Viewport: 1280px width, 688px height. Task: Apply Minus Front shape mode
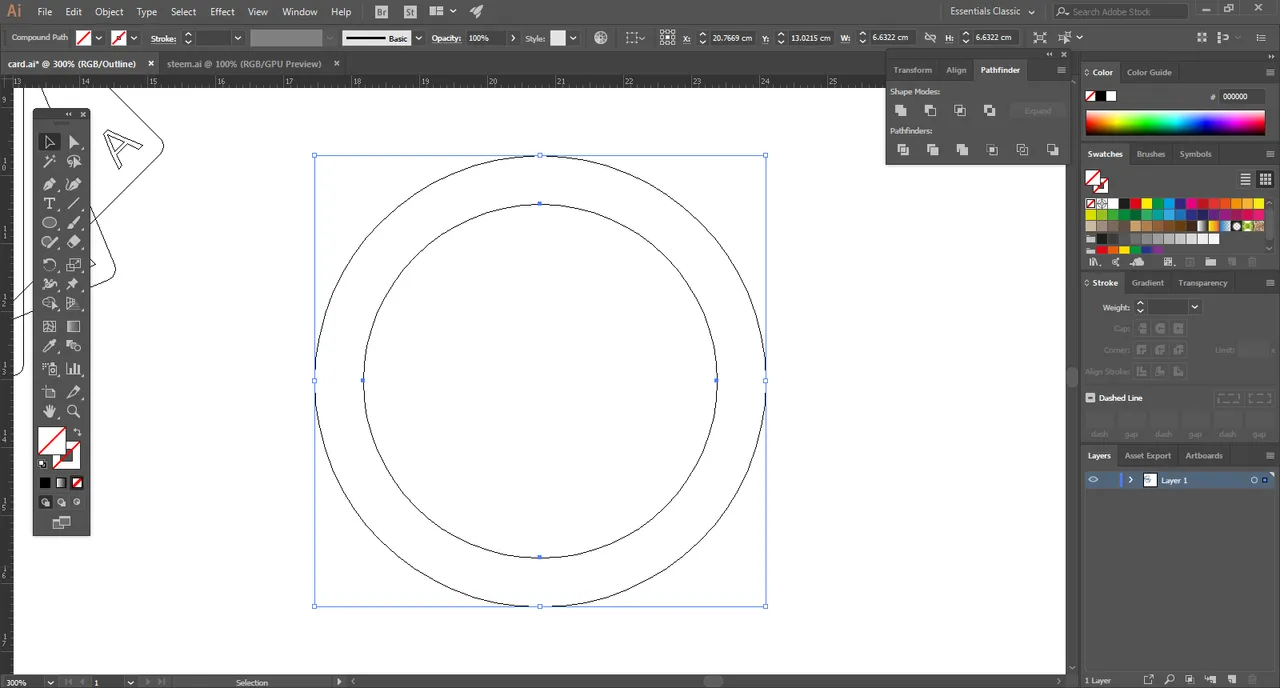(930, 110)
